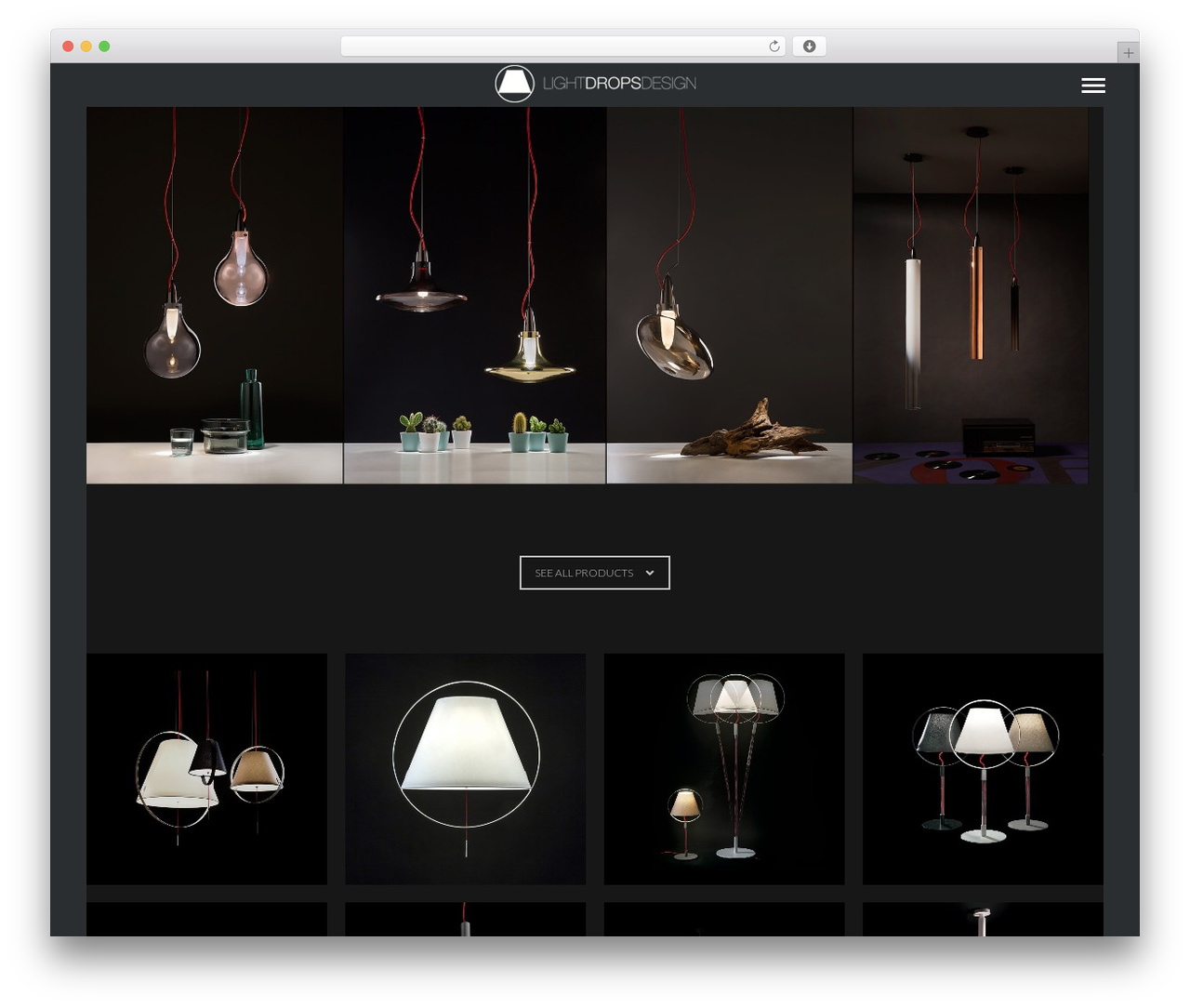
Task: Expand the See All Products dropdown
Action: (595, 573)
